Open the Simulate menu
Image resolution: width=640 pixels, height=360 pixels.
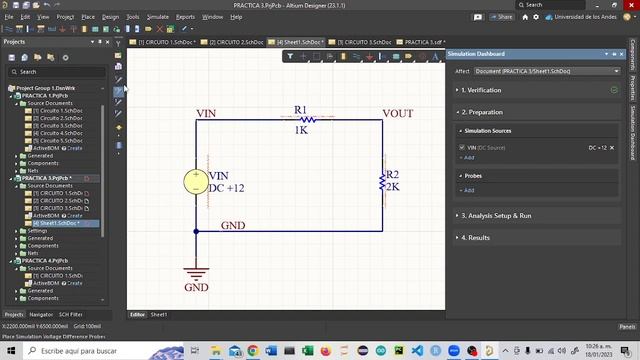158,17
